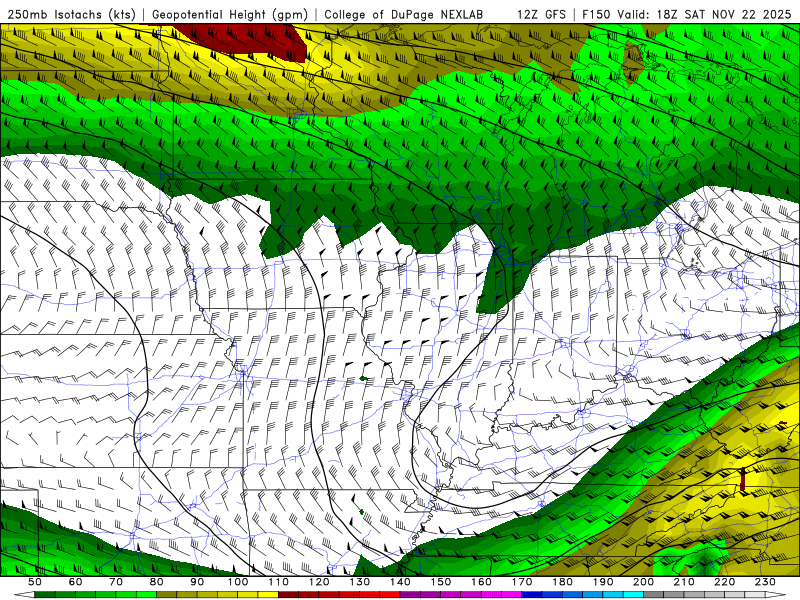The height and width of the screenshot is (600, 800).
Task: Click the '150' label on the color scale
Action: [x=441, y=582]
